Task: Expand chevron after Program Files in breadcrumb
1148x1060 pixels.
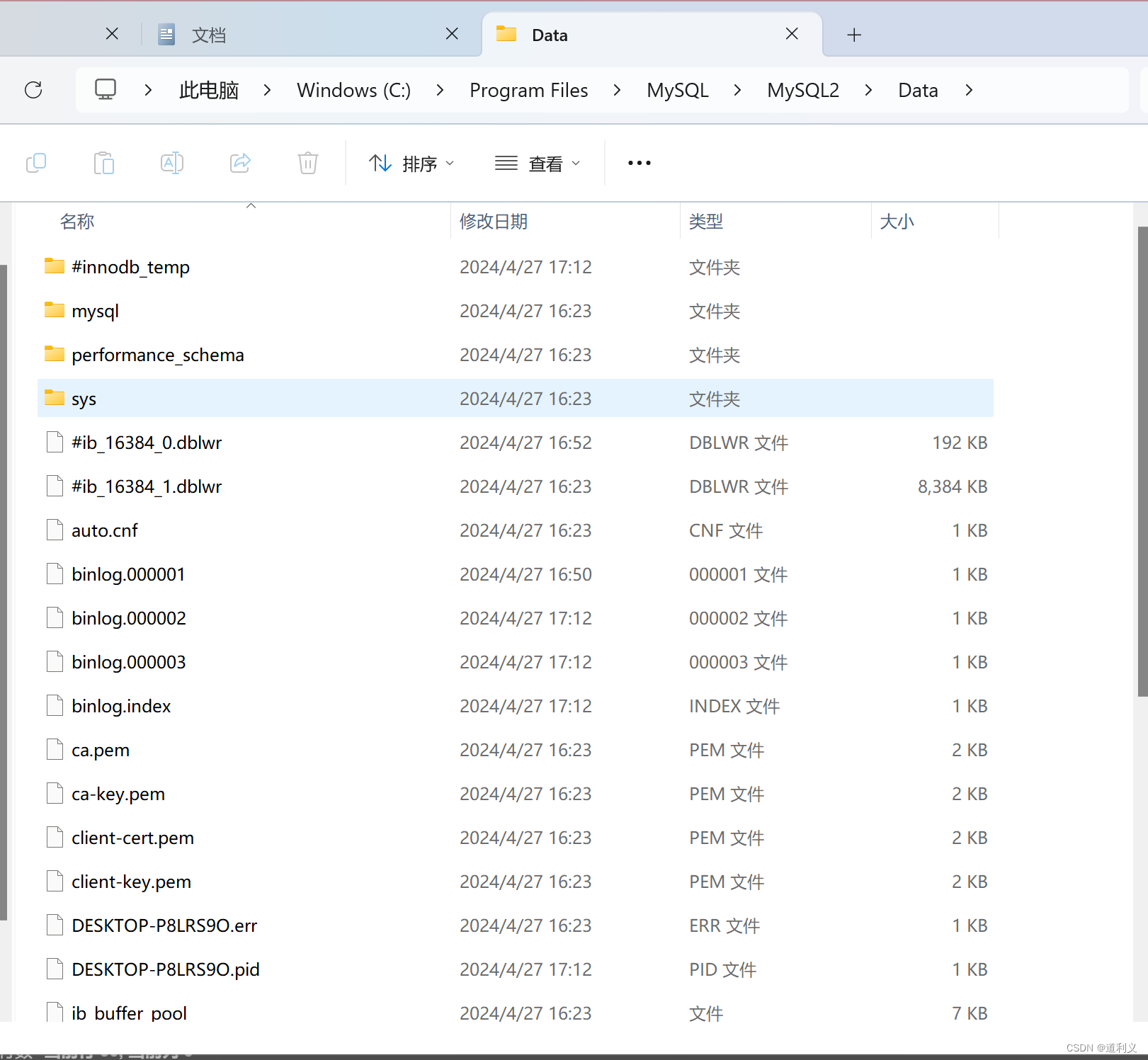Action: 617,90
